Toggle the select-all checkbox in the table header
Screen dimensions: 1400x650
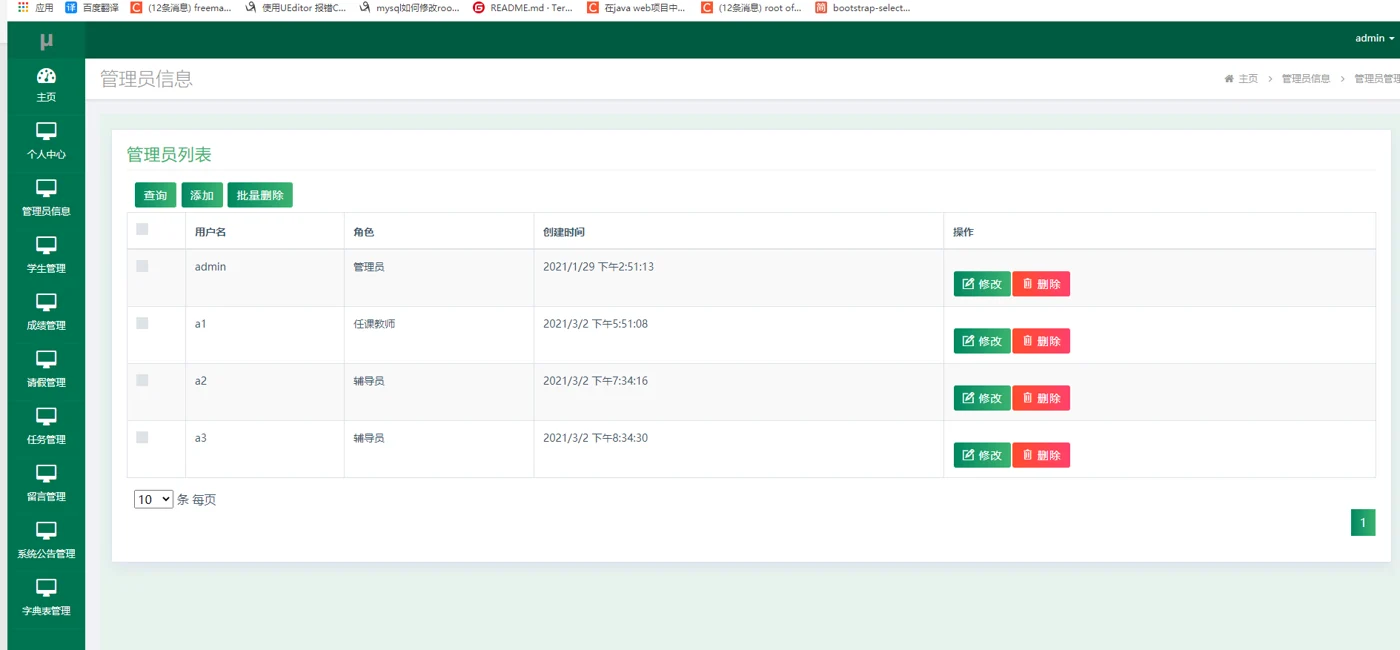(142, 229)
